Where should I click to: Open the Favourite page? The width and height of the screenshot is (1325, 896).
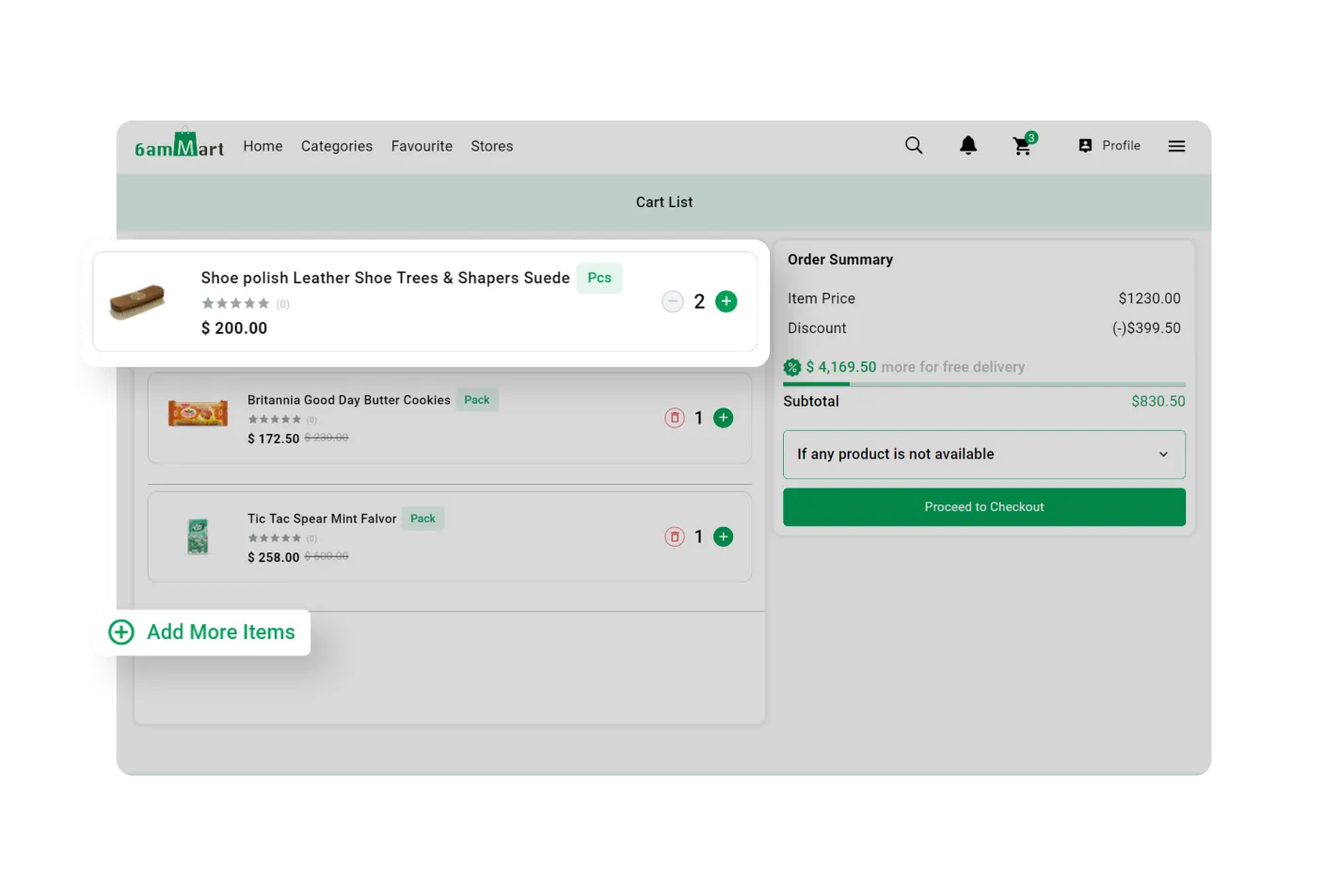422,146
